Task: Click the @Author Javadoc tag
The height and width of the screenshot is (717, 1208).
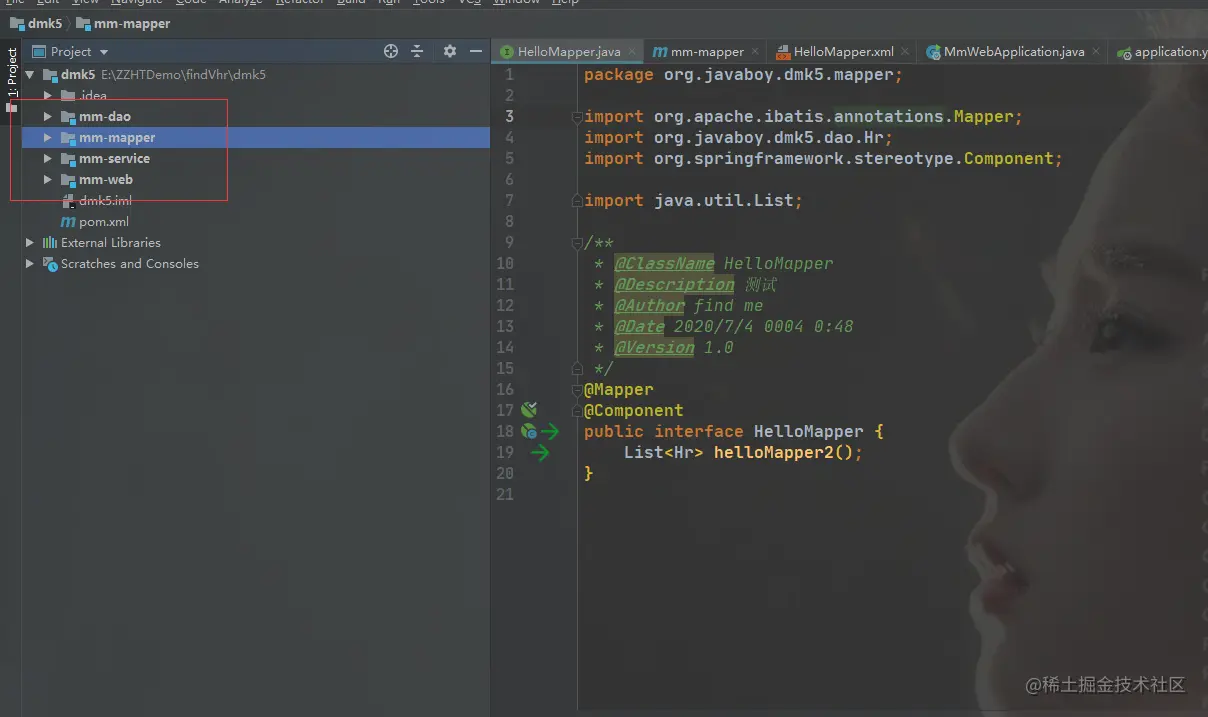Action: (x=649, y=306)
